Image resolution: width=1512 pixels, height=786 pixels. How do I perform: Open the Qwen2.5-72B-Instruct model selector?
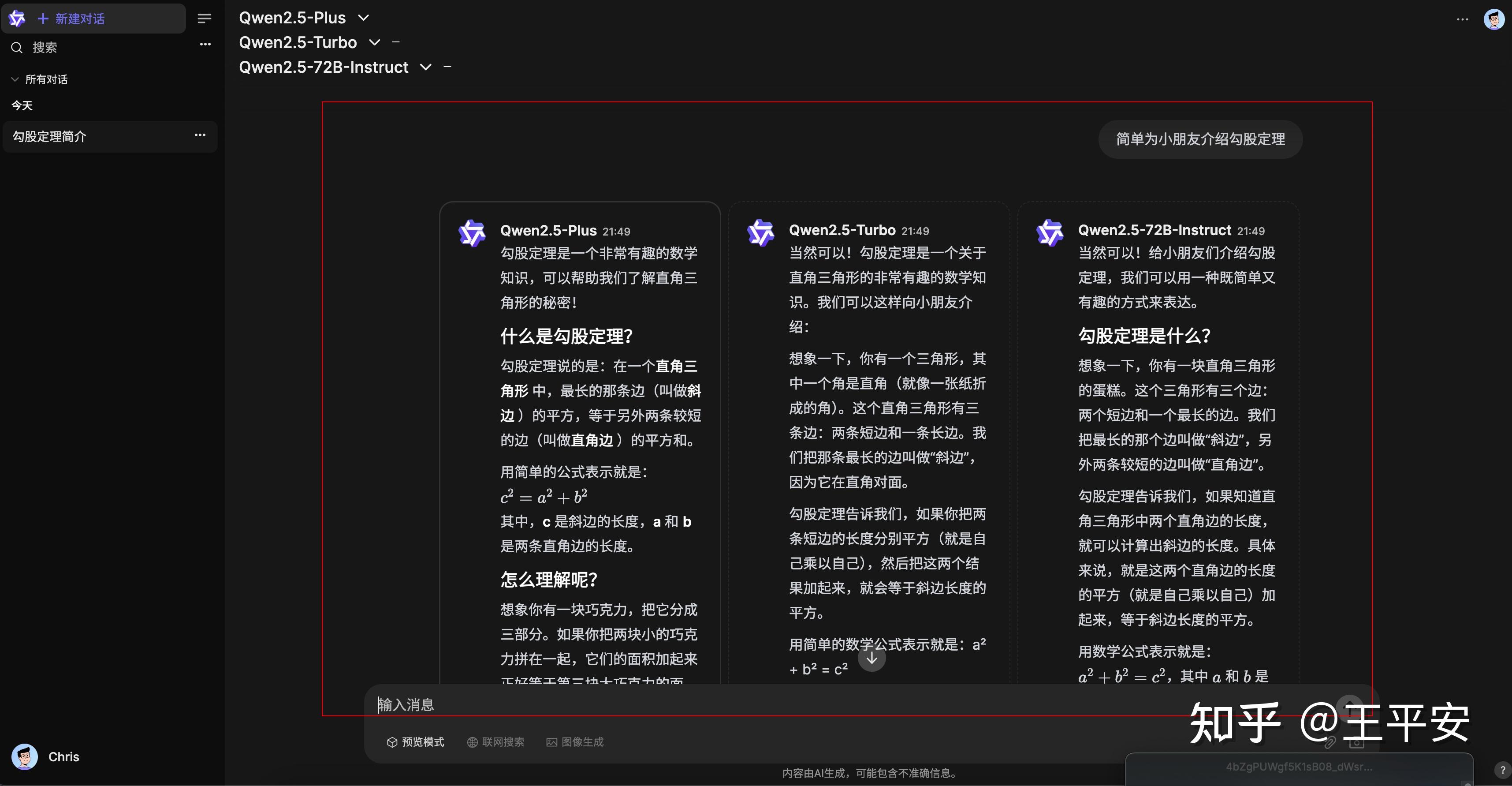(425, 67)
